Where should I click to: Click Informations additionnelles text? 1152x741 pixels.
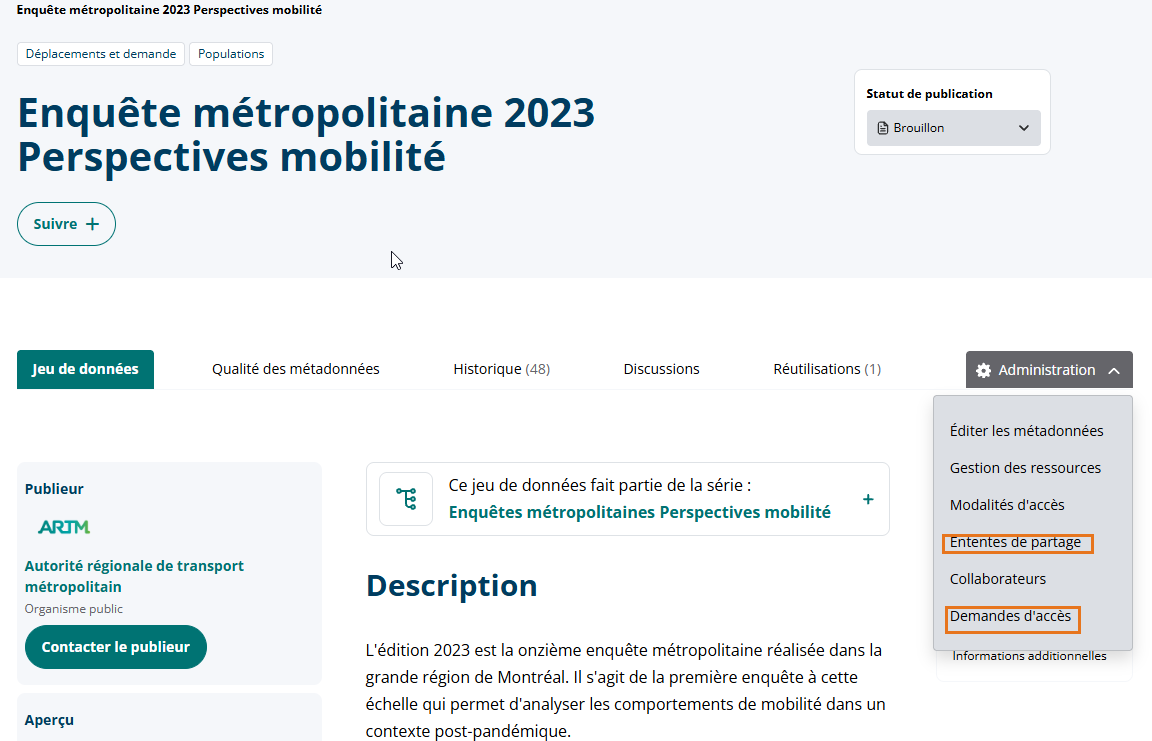[1029, 656]
